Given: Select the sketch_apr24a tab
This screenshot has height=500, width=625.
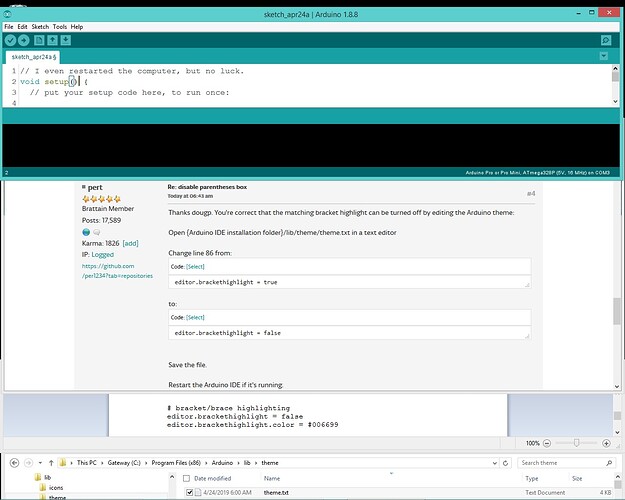Looking at the screenshot, I should [33, 57].
